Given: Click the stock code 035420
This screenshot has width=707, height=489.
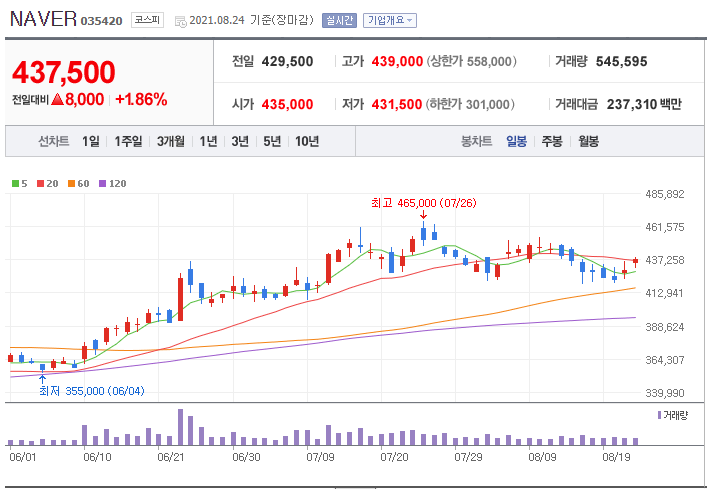Looking at the screenshot, I should tap(101, 21).
